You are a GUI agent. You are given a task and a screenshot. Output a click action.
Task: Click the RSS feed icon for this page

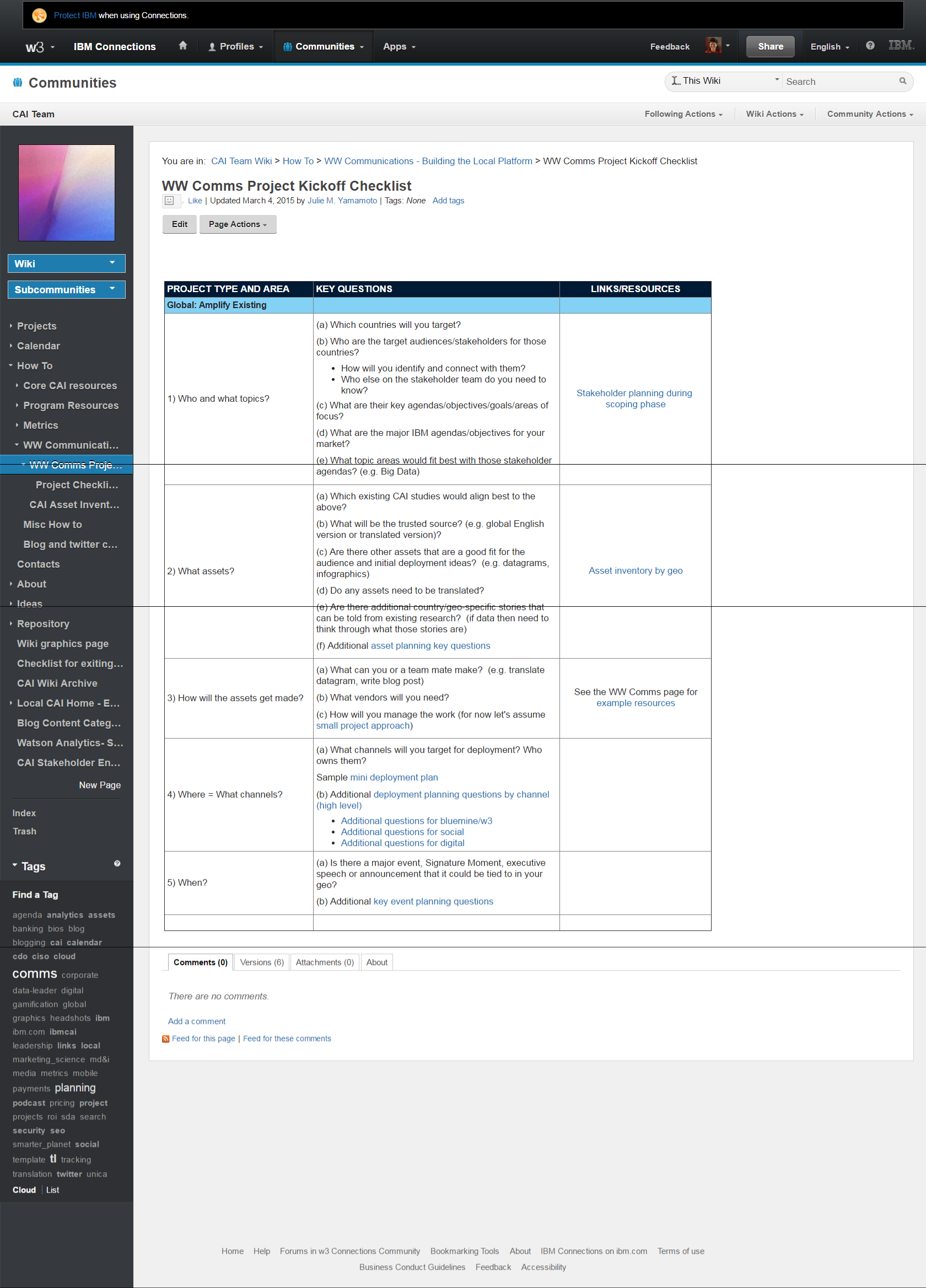166,1039
